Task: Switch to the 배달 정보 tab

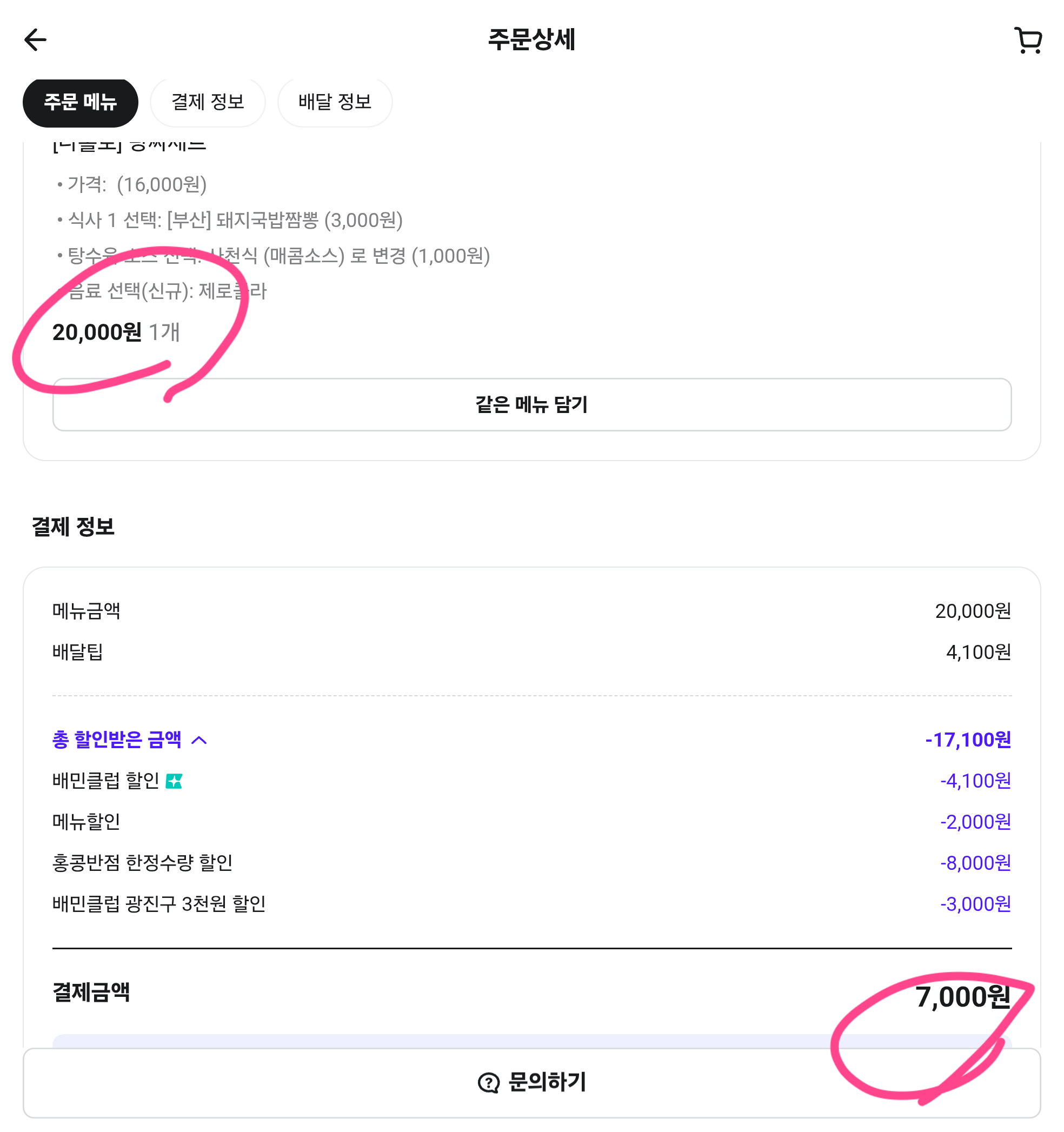Action: (335, 103)
